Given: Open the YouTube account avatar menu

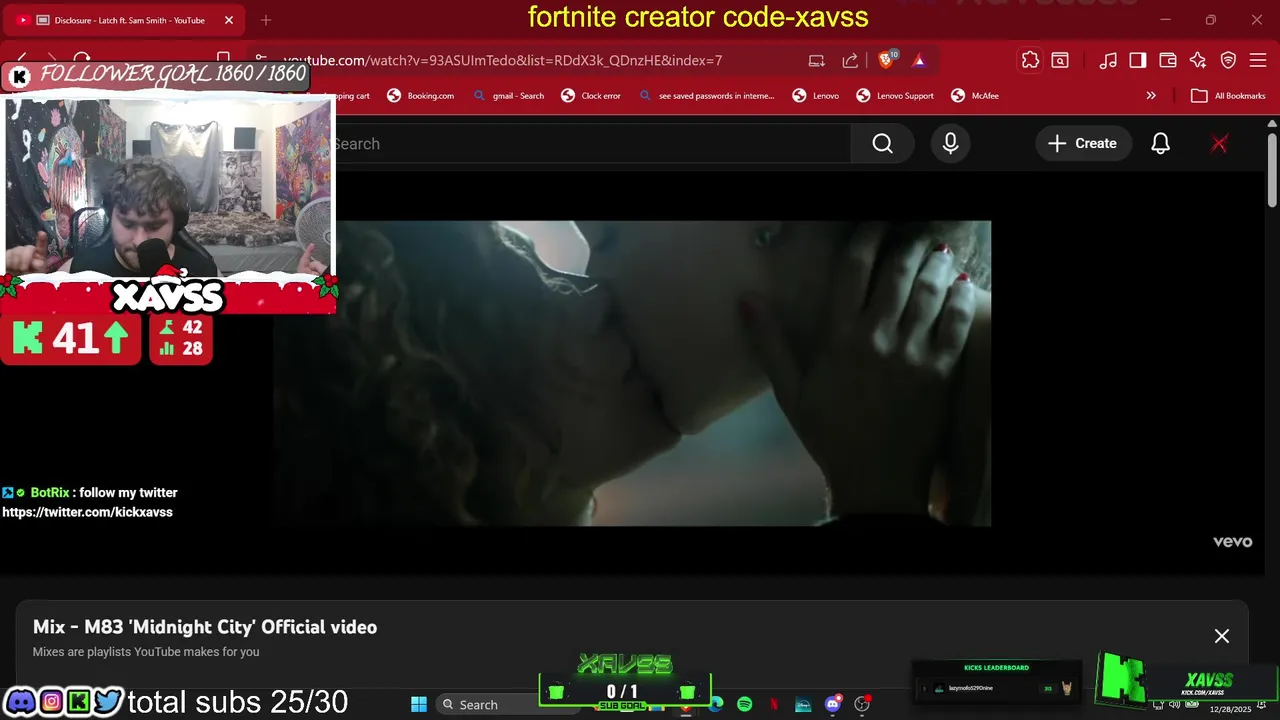Looking at the screenshot, I should [1219, 144].
